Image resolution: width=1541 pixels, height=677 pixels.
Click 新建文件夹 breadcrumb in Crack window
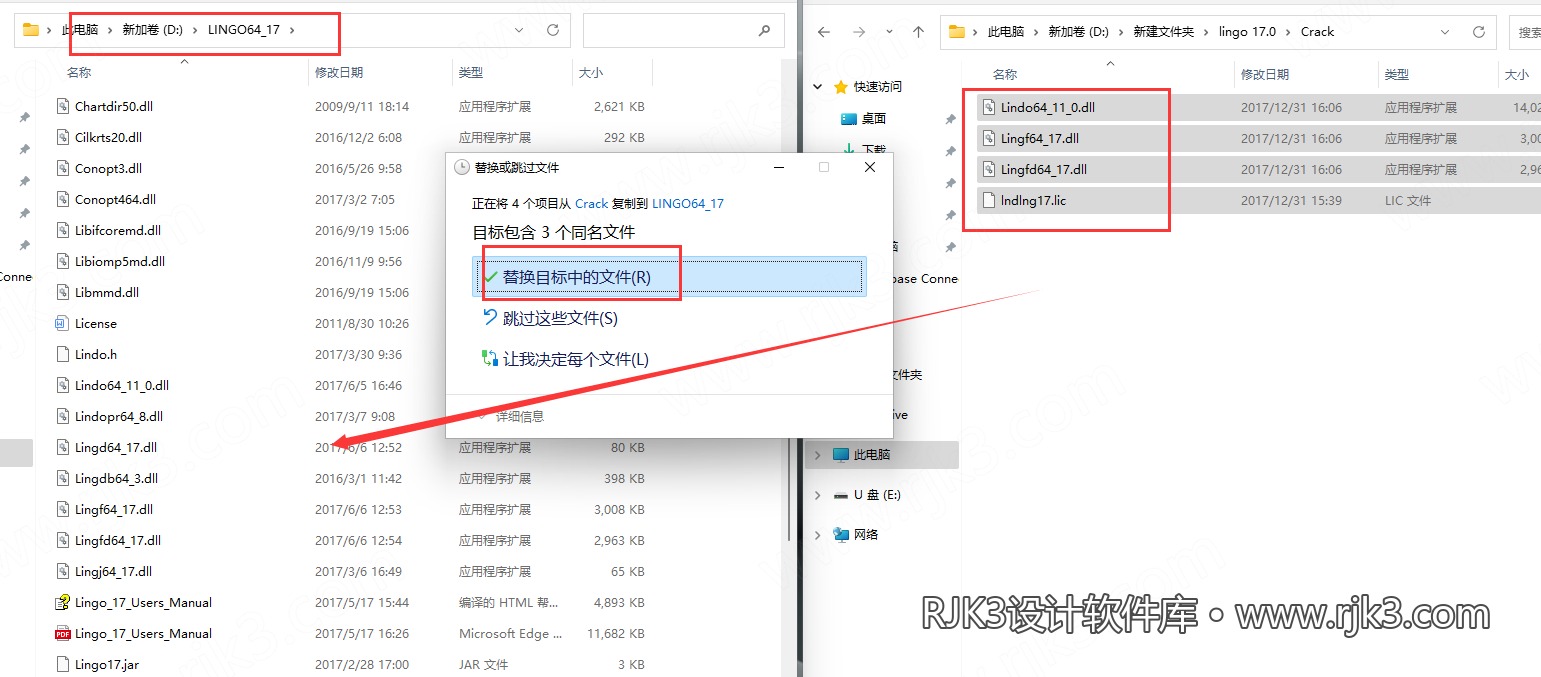(1163, 32)
